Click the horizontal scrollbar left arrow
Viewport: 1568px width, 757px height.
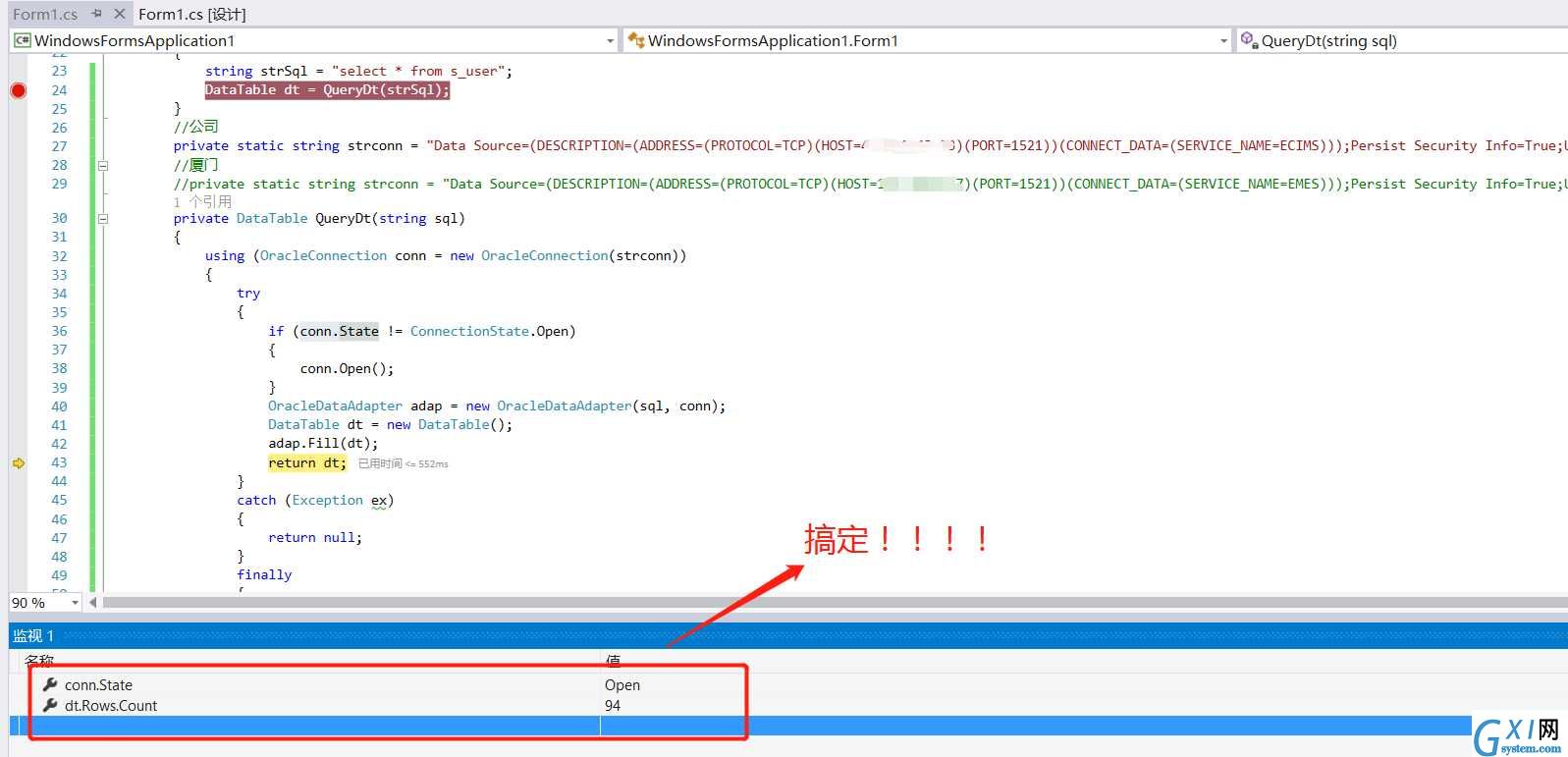[x=93, y=603]
